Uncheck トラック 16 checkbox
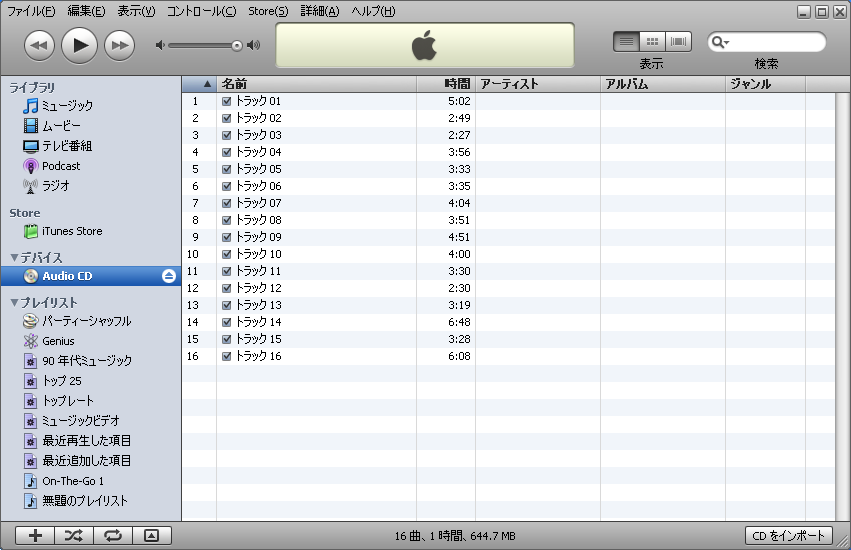This screenshot has height=550, width=851. (x=227, y=356)
